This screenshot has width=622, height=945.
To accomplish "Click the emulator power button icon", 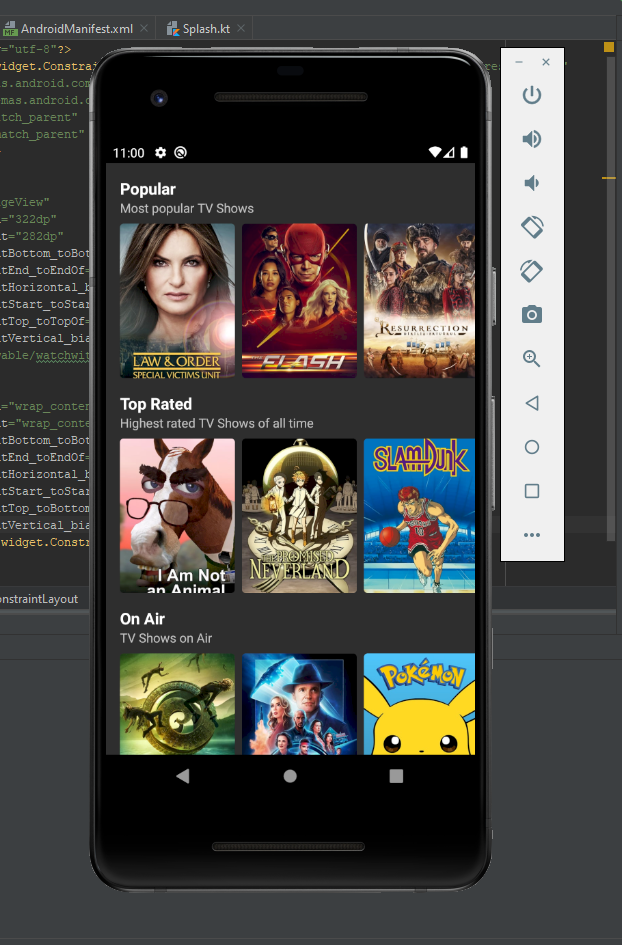I will point(532,95).
